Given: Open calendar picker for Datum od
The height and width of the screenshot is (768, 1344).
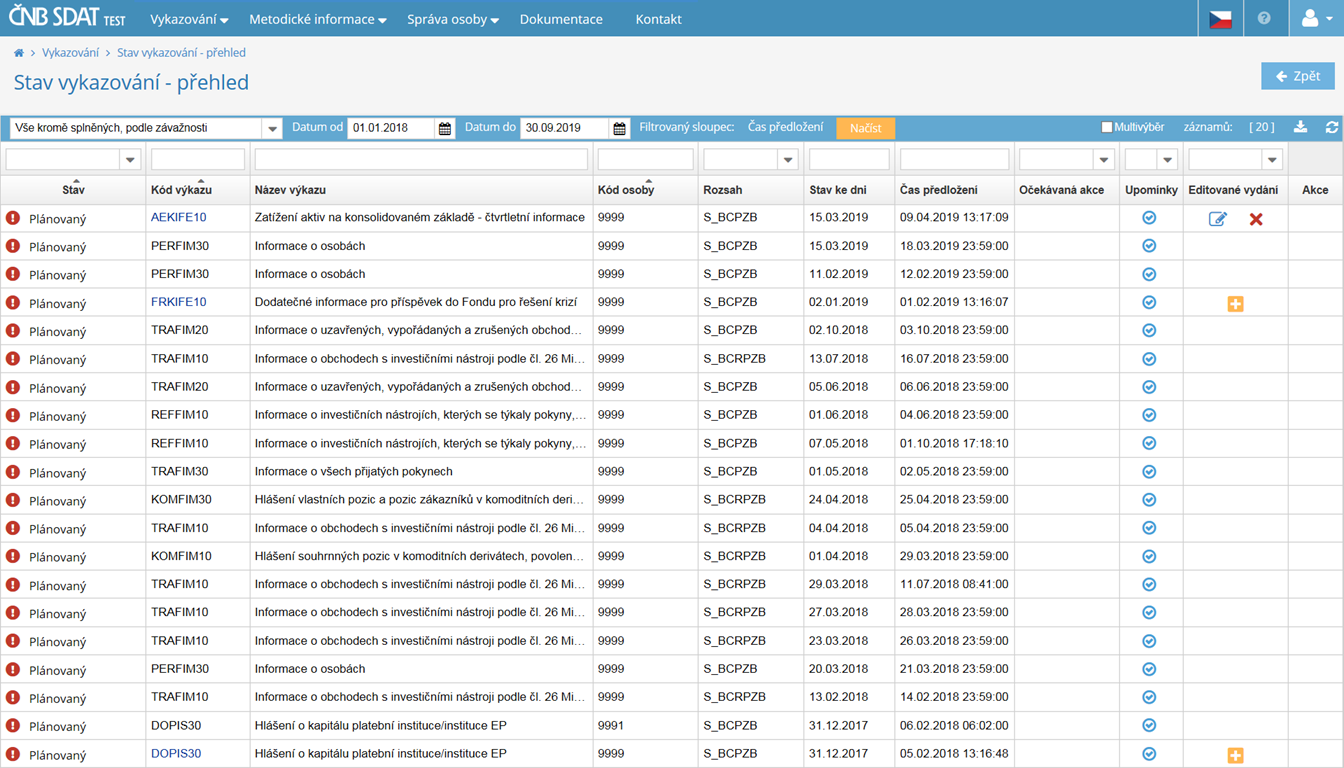Looking at the screenshot, I should 445,128.
